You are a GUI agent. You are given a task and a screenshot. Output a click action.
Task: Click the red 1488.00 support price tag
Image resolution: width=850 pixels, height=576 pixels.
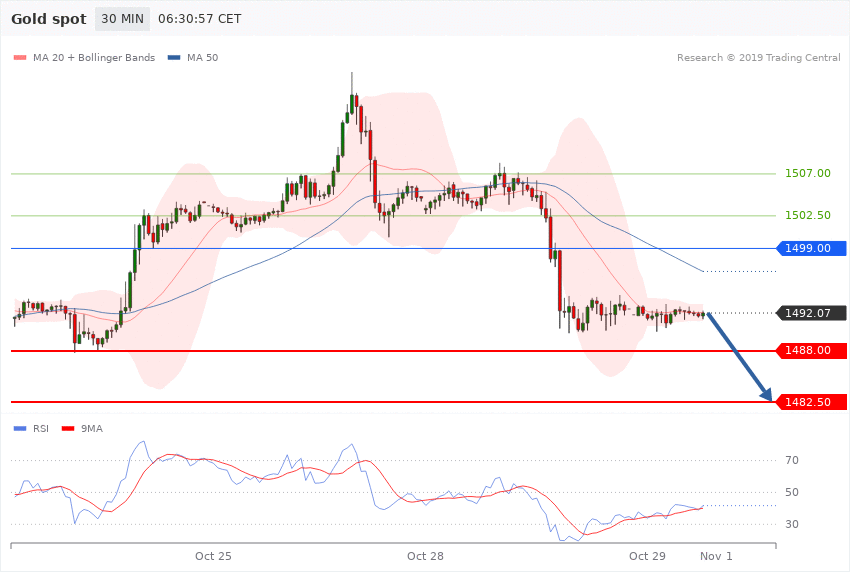click(812, 351)
